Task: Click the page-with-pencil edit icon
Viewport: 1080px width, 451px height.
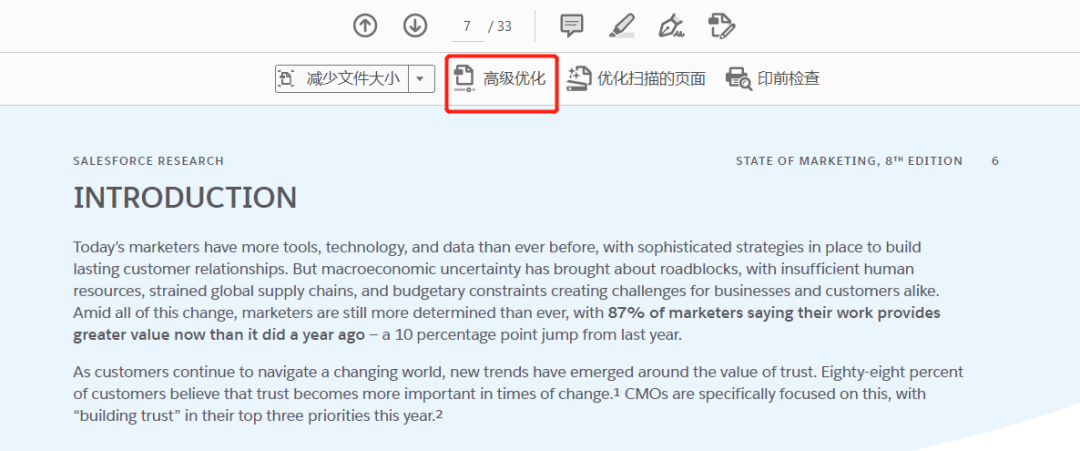Action: [720, 26]
